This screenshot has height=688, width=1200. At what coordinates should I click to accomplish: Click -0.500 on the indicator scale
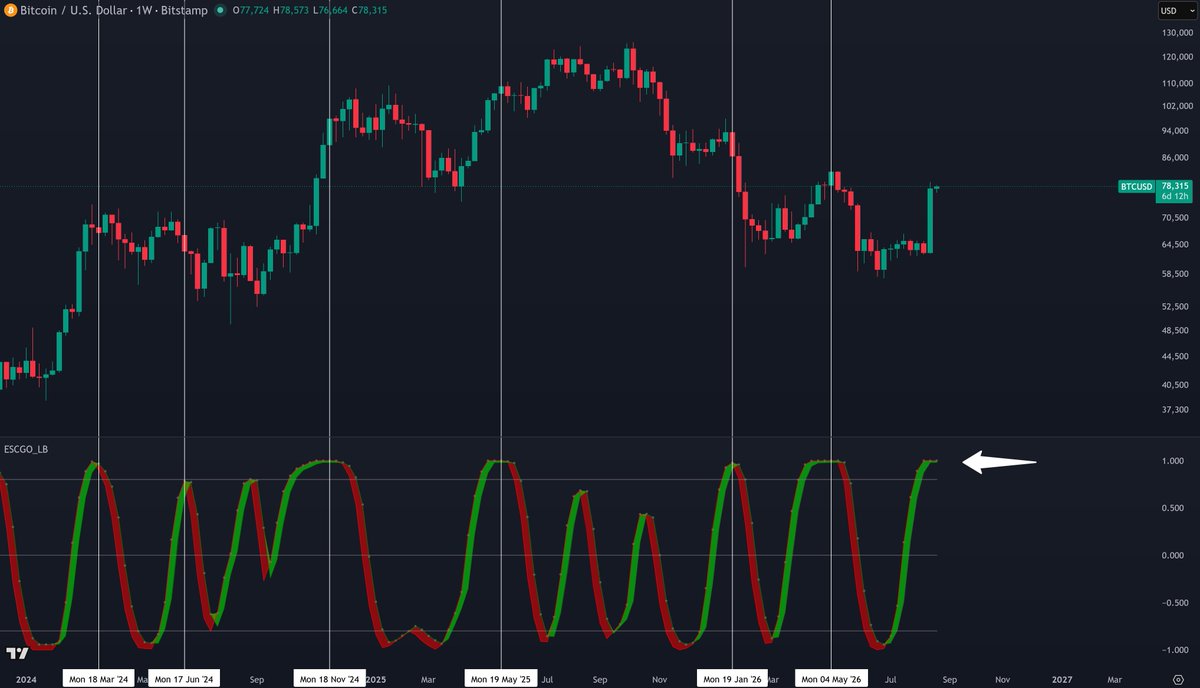tap(1173, 603)
